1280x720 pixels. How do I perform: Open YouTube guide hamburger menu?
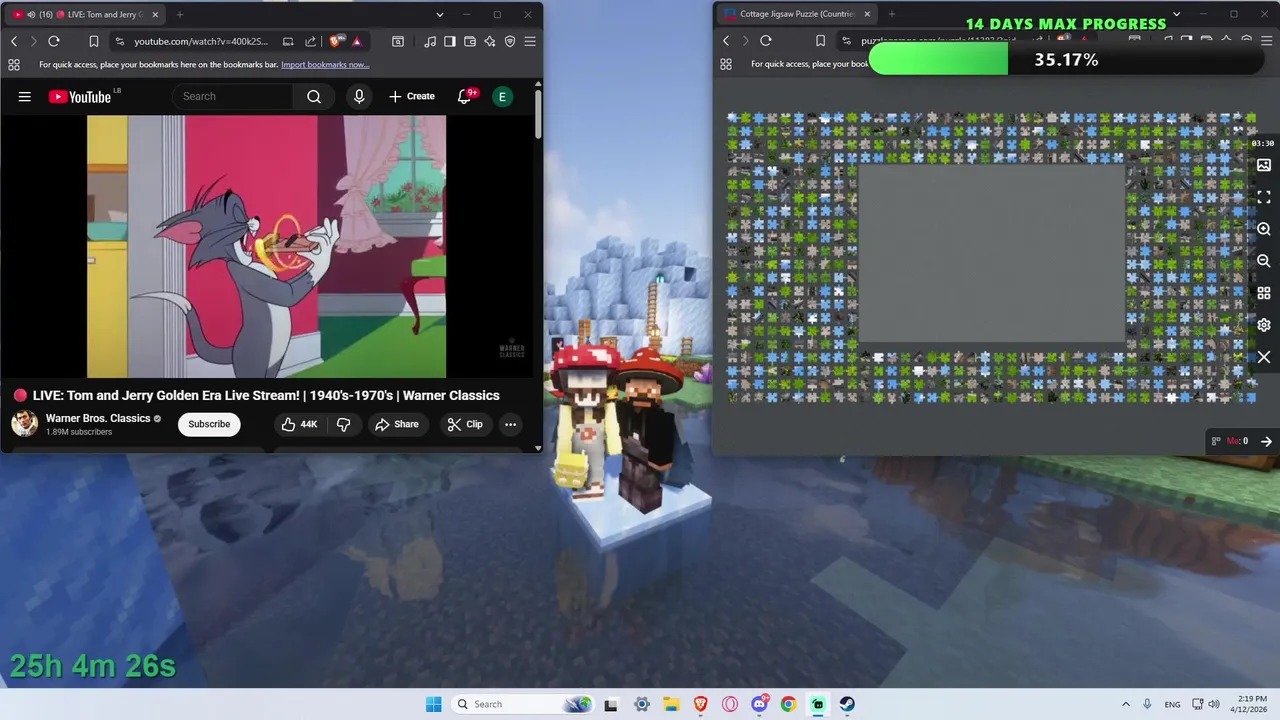[x=25, y=97]
